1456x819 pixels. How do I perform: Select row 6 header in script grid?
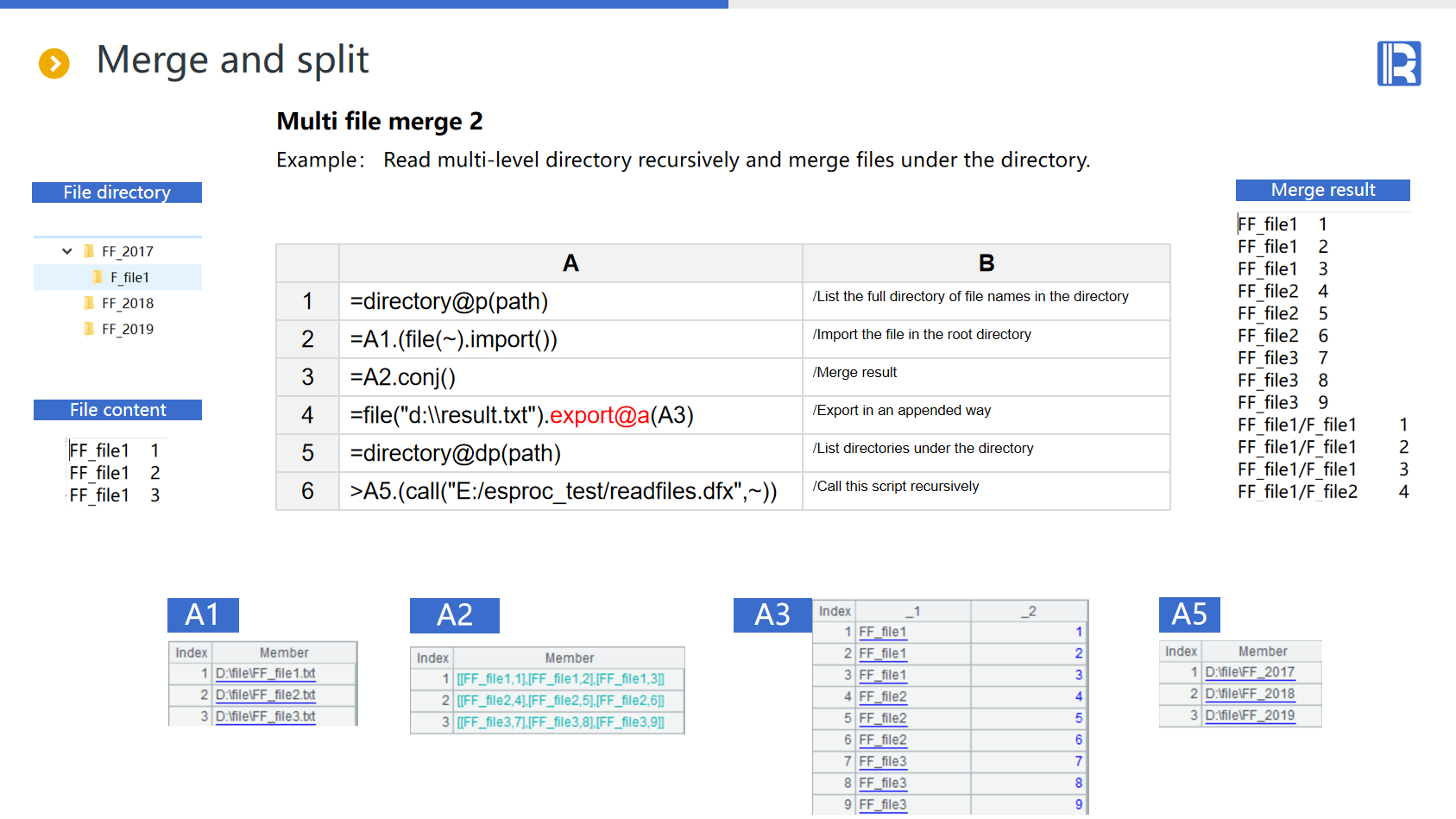tap(307, 491)
